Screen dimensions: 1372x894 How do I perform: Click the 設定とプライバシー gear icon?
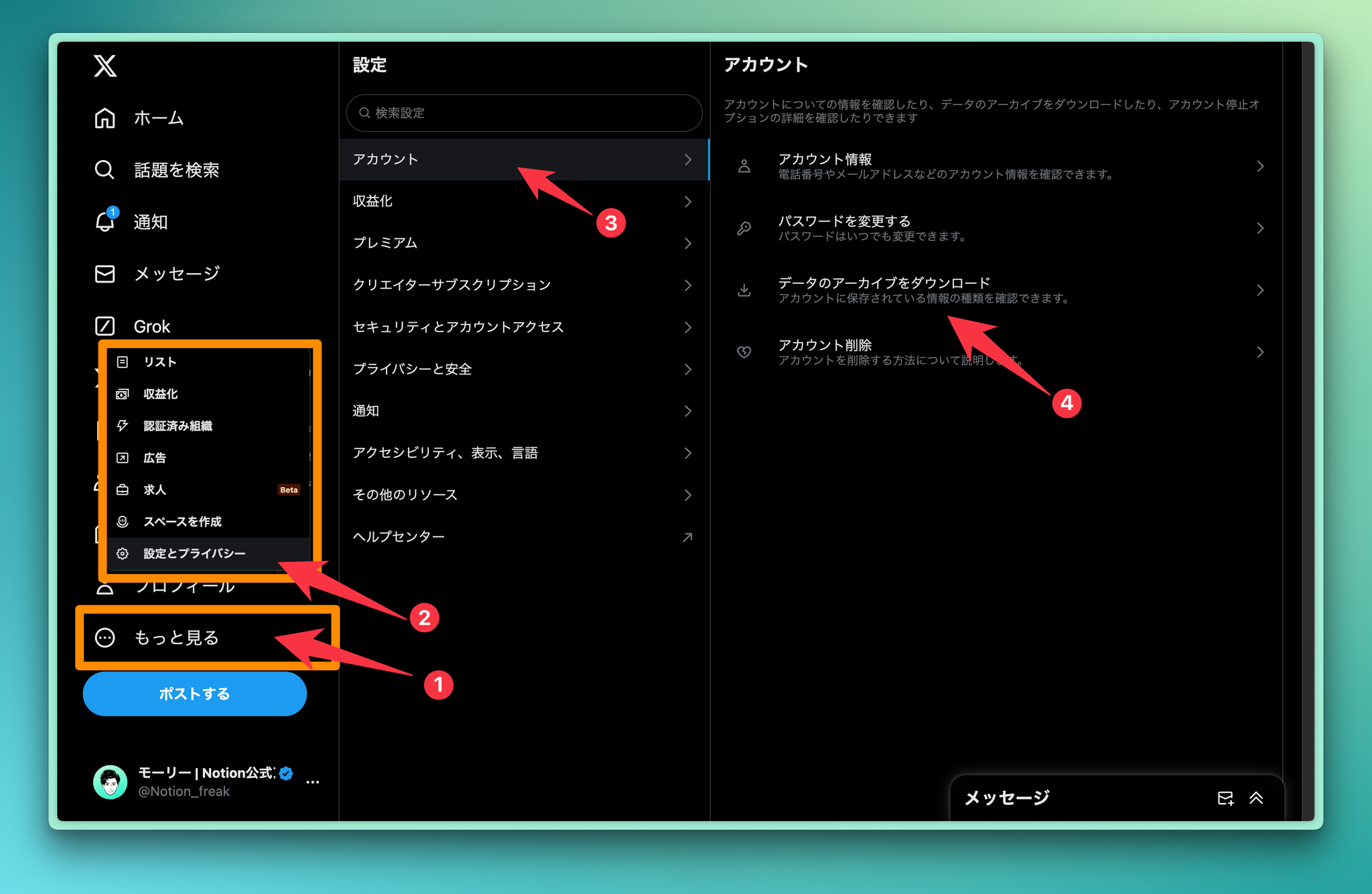pyautogui.click(x=123, y=554)
